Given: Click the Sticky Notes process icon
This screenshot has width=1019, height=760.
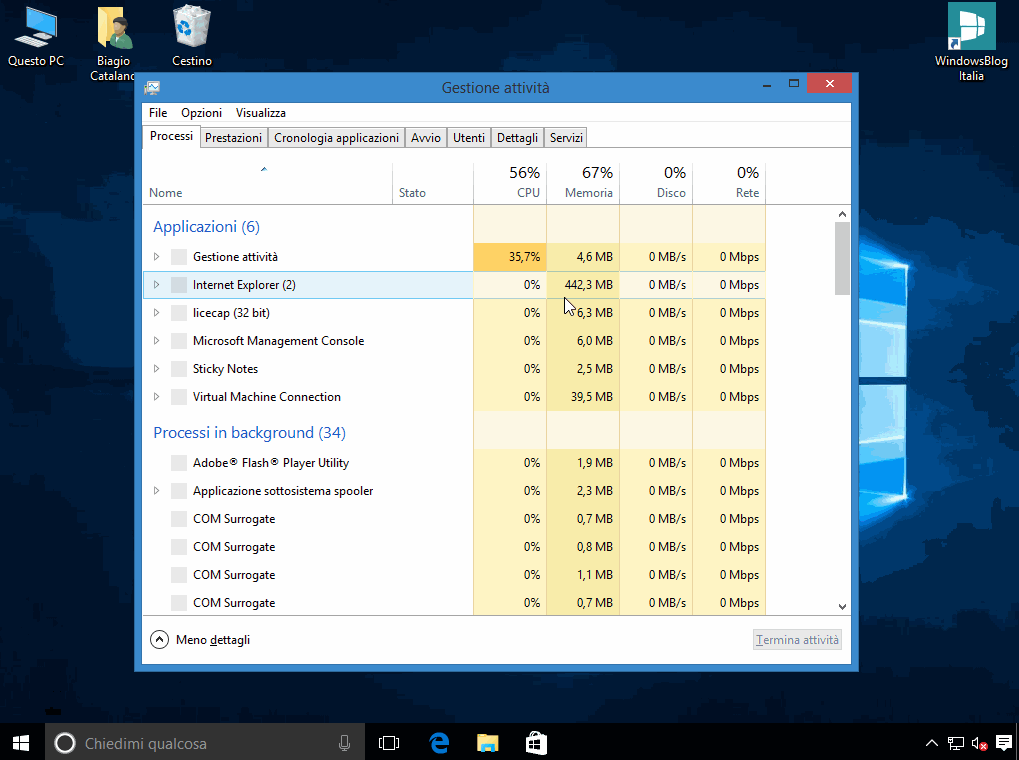Looking at the screenshot, I should point(179,369).
